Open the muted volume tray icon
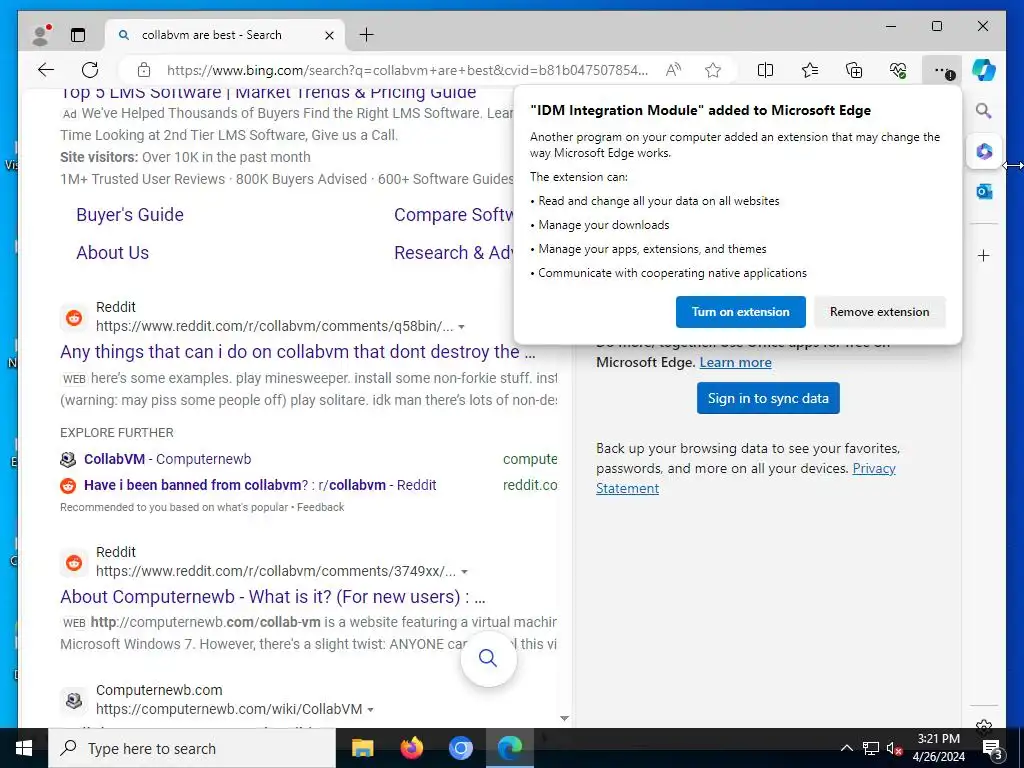This screenshot has width=1024, height=768. [894, 748]
